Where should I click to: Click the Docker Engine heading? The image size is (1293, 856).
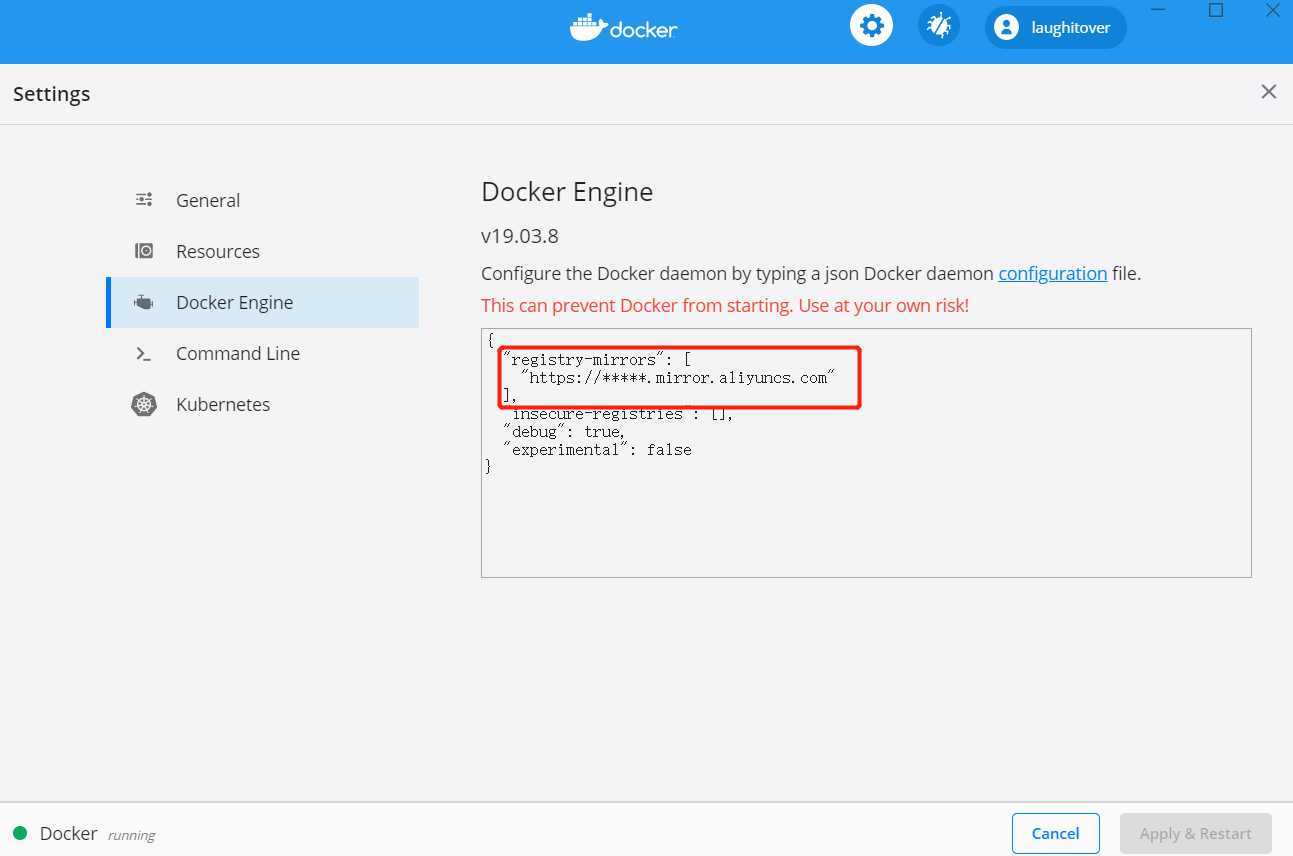pos(567,192)
